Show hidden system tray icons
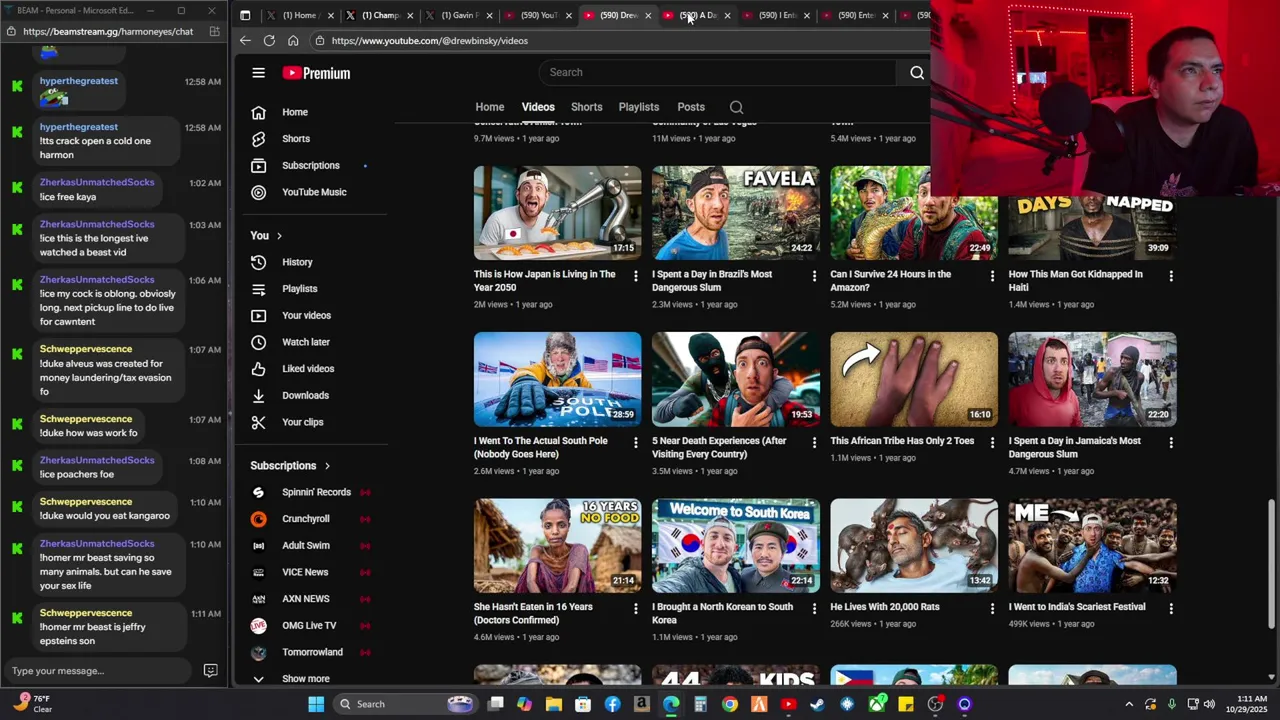The width and height of the screenshot is (1280, 720). point(1129,704)
